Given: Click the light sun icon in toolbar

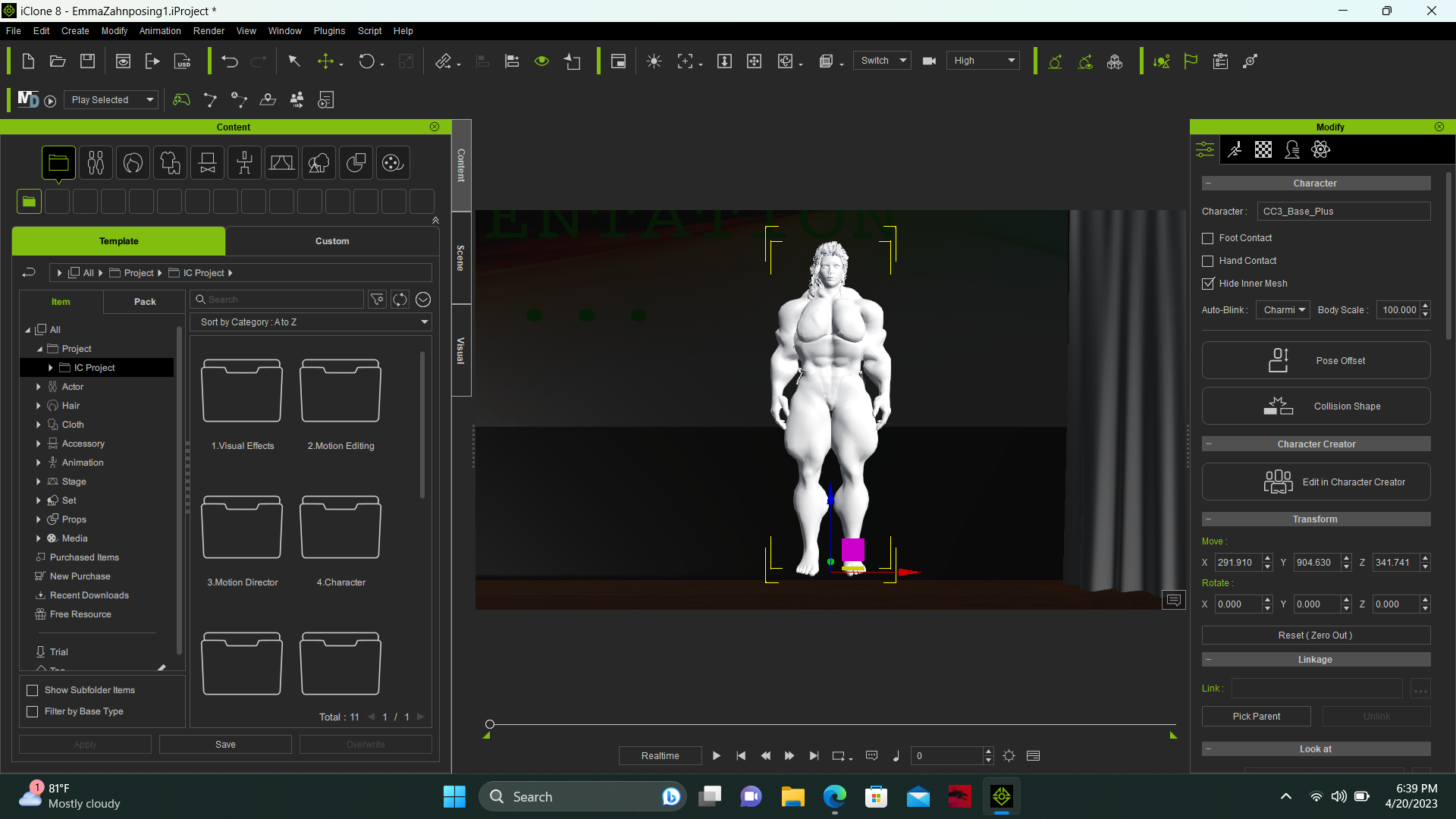Looking at the screenshot, I should [654, 61].
